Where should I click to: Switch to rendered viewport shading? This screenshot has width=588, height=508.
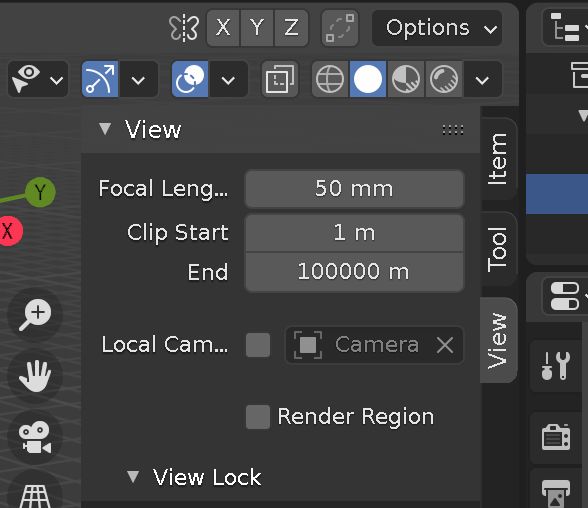(444, 79)
